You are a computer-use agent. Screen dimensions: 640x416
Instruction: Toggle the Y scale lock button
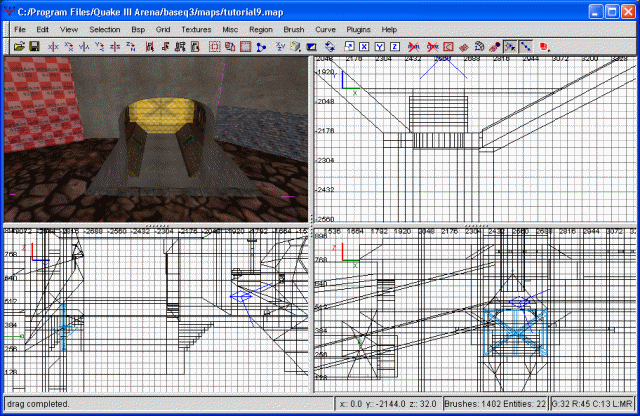[x=380, y=47]
